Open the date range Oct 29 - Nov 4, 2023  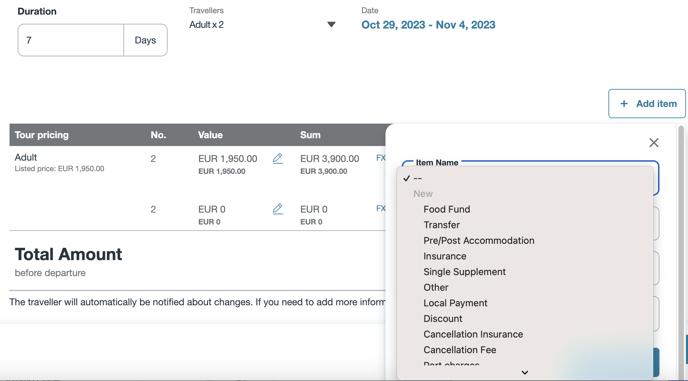pyautogui.click(x=428, y=25)
